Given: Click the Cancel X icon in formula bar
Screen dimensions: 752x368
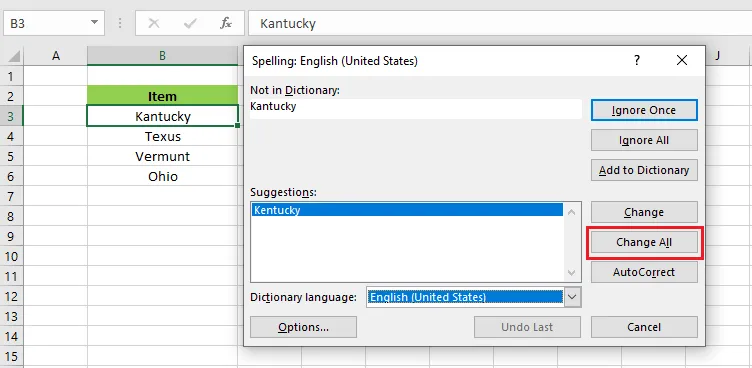Looking at the screenshot, I should point(154,23).
